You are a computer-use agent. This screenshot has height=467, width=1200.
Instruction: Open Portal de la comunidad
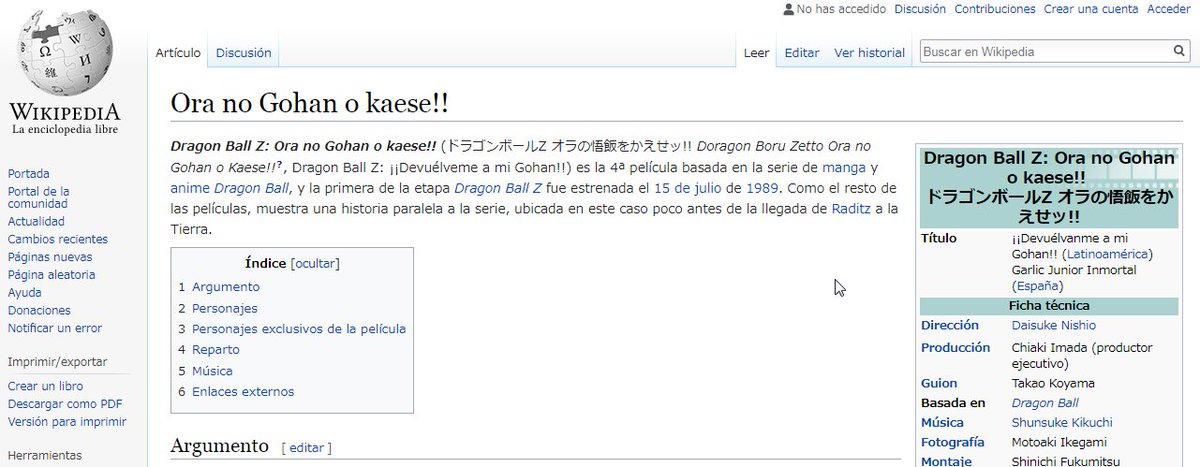coord(38,197)
